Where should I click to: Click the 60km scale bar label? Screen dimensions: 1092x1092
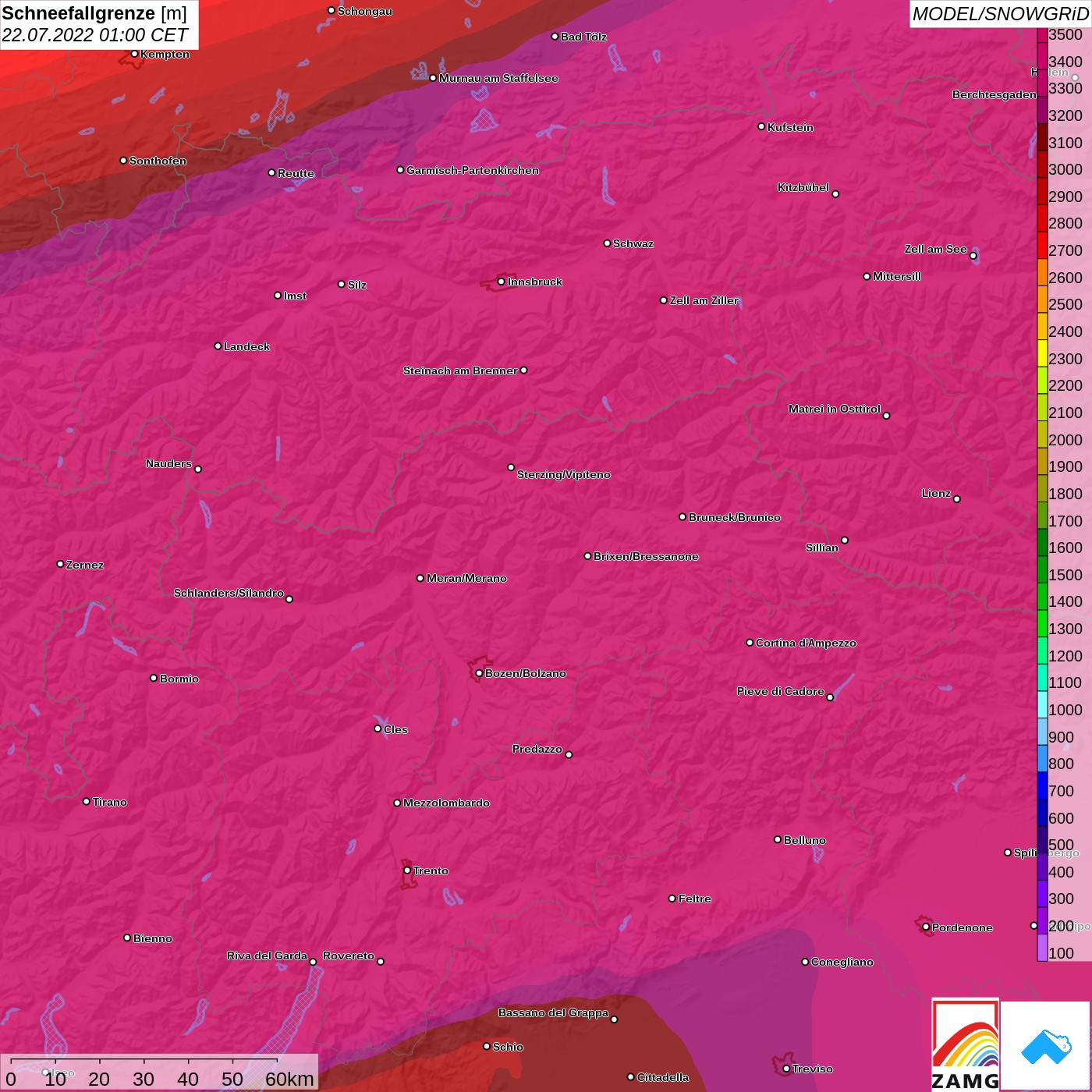pyautogui.click(x=289, y=1079)
